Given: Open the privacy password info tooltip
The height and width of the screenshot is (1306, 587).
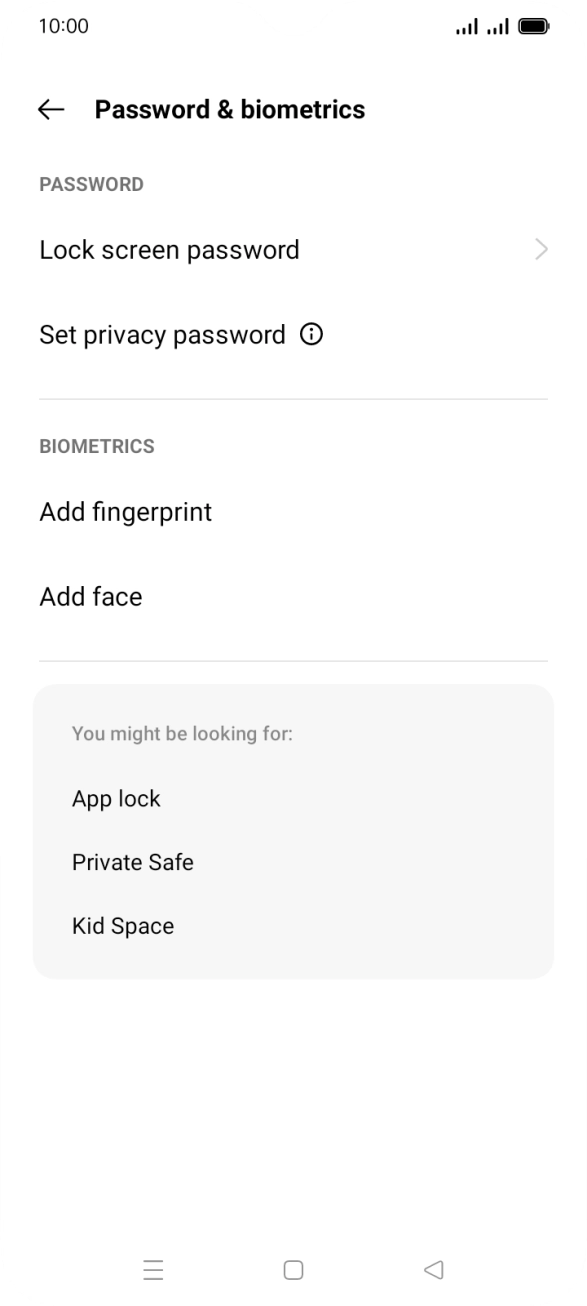Looking at the screenshot, I should pos(312,334).
